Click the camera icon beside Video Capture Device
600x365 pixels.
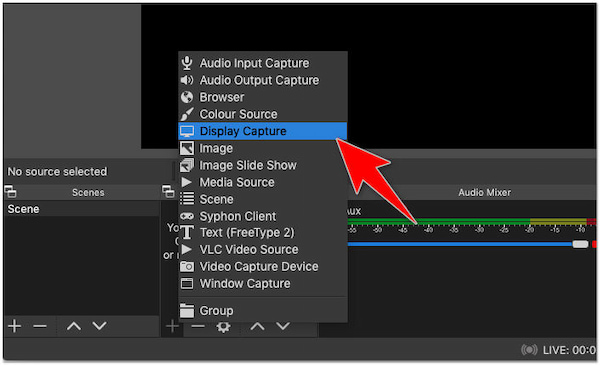(x=187, y=266)
